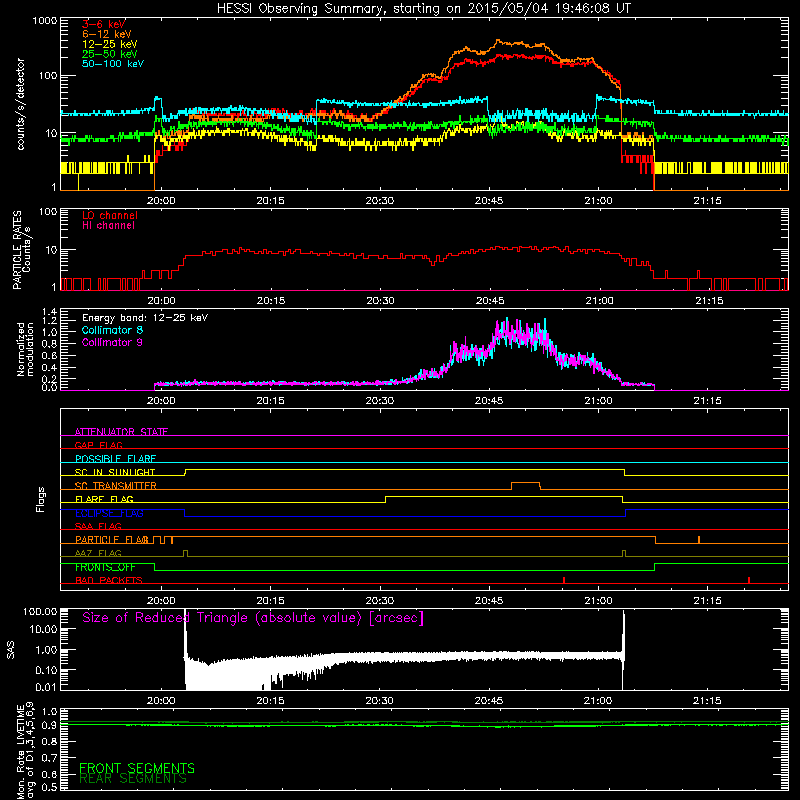
Task: Click the A4Z FLAG pulse near 20:03
Action: (185, 553)
